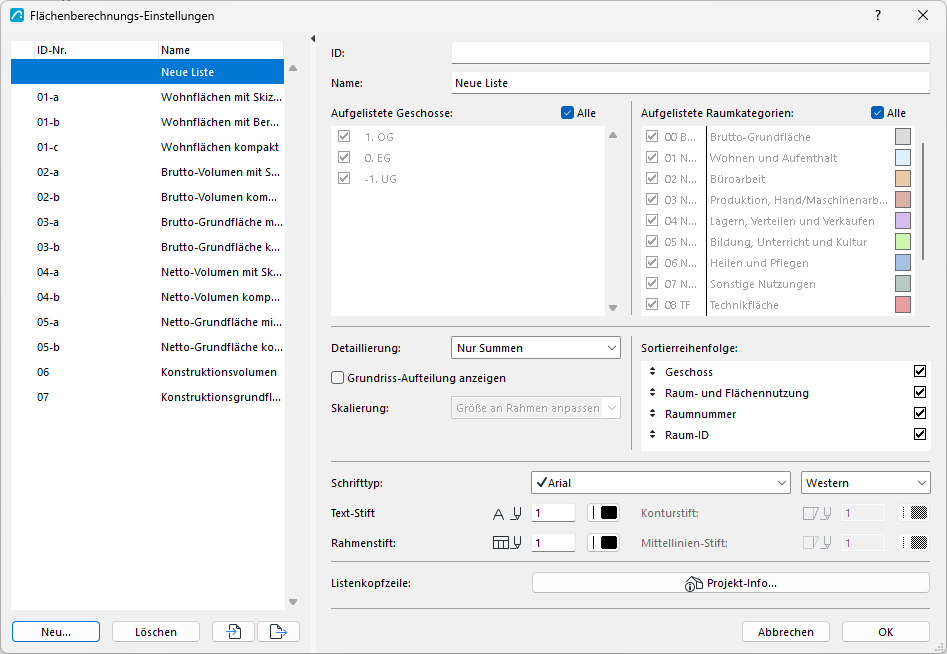This screenshot has height=654, width=947.
Task: Click the Neu... button
Action: 56,632
